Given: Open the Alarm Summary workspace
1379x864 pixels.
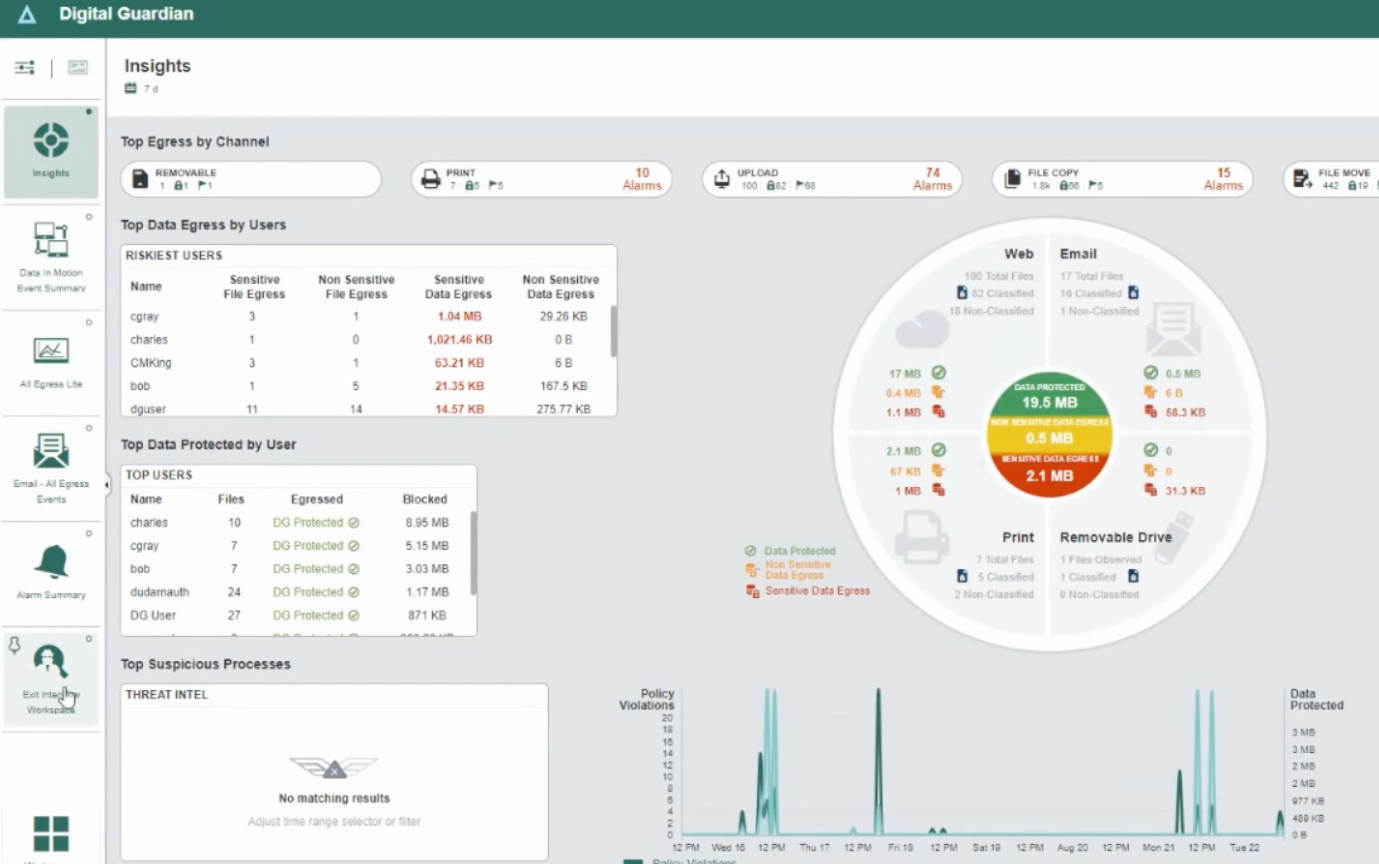Looking at the screenshot, I should (x=51, y=573).
